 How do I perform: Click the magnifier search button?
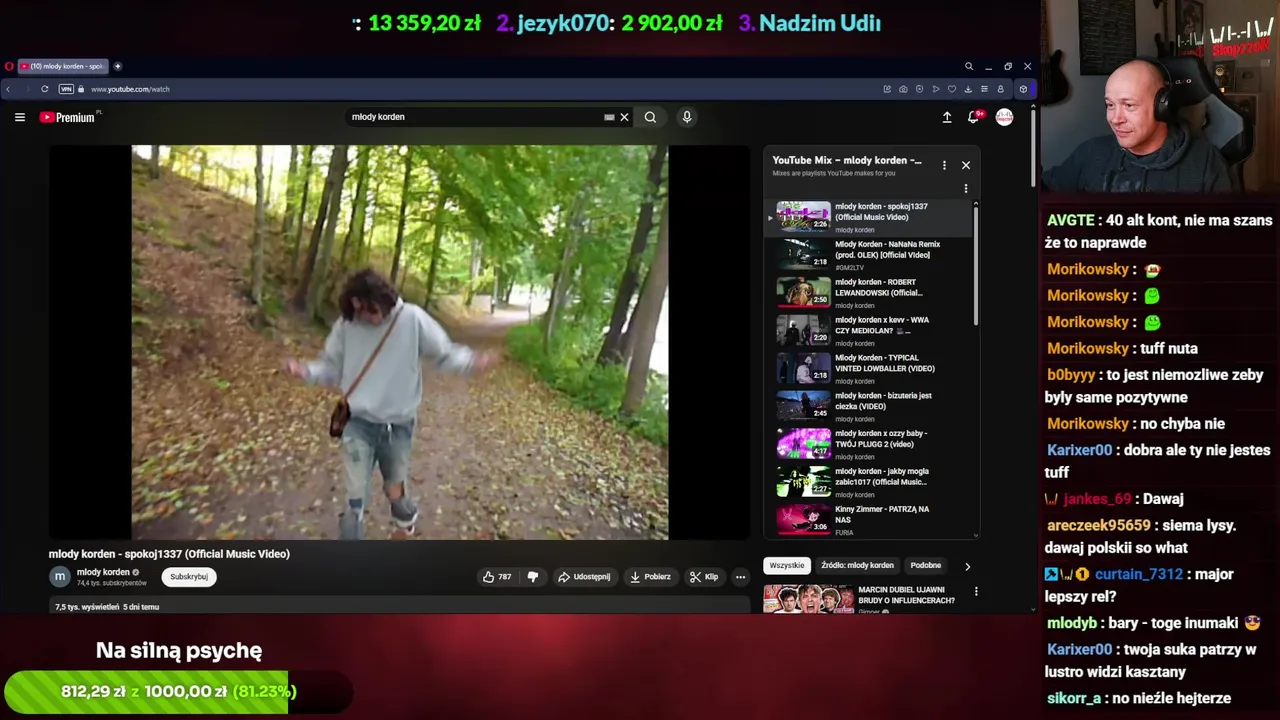click(650, 117)
